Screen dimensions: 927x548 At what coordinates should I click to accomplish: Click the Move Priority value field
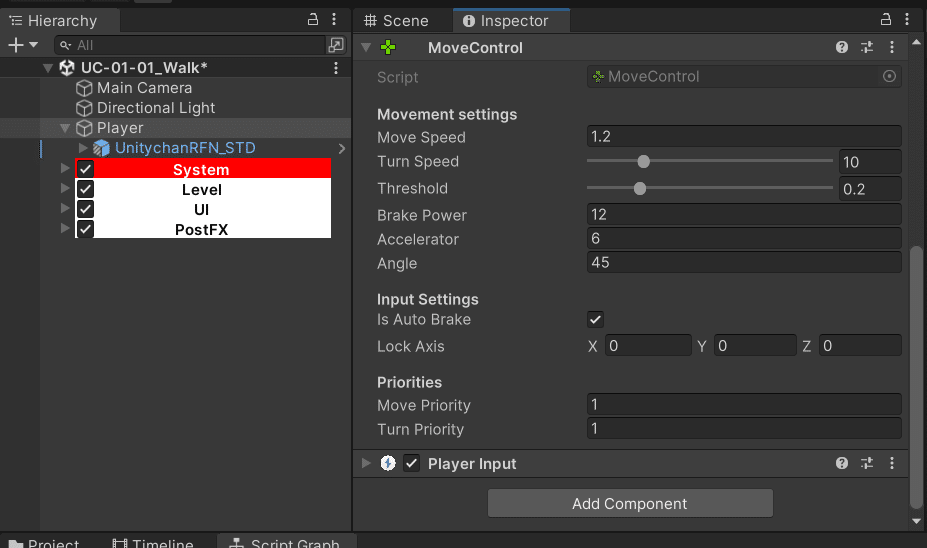[744, 404]
